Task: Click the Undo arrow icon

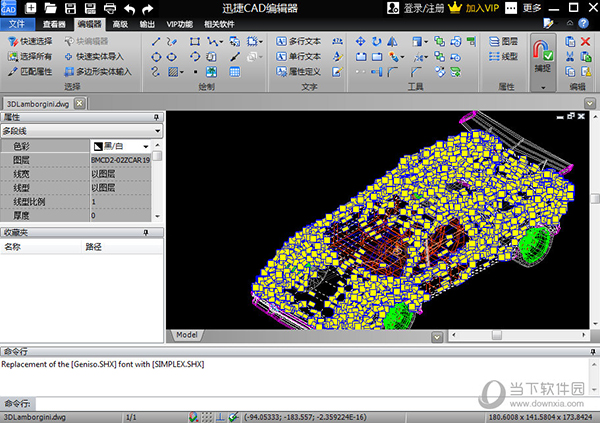Action: pos(130,8)
